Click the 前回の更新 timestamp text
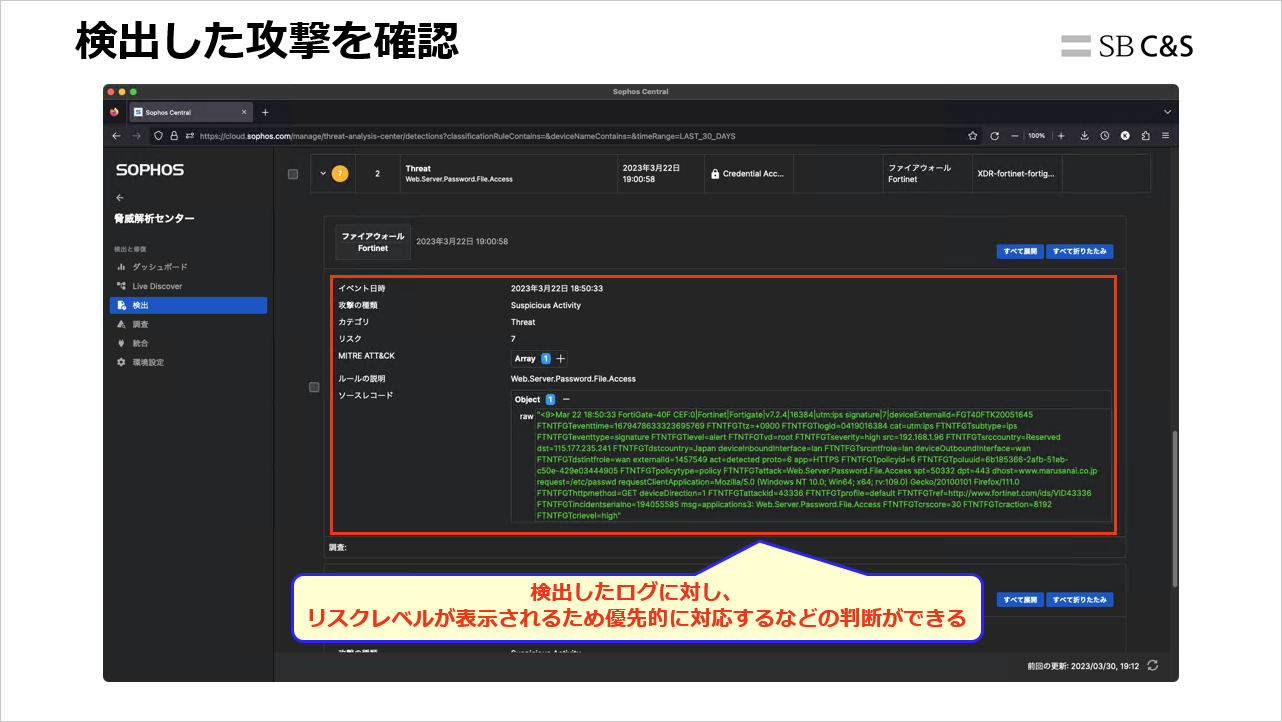1282x722 pixels. (1083, 666)
